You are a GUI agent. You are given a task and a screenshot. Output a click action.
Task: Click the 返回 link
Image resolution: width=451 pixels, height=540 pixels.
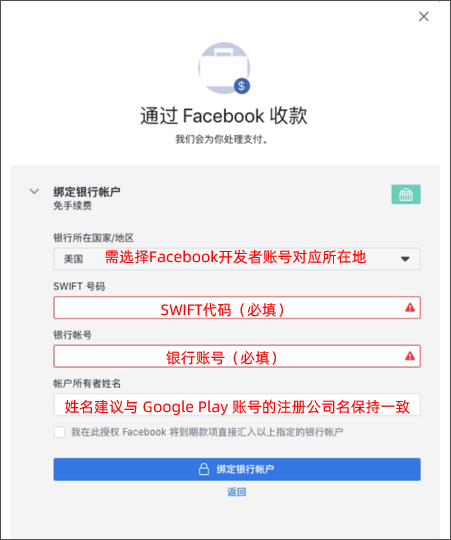pyautogui.click(x=237, y=492)
